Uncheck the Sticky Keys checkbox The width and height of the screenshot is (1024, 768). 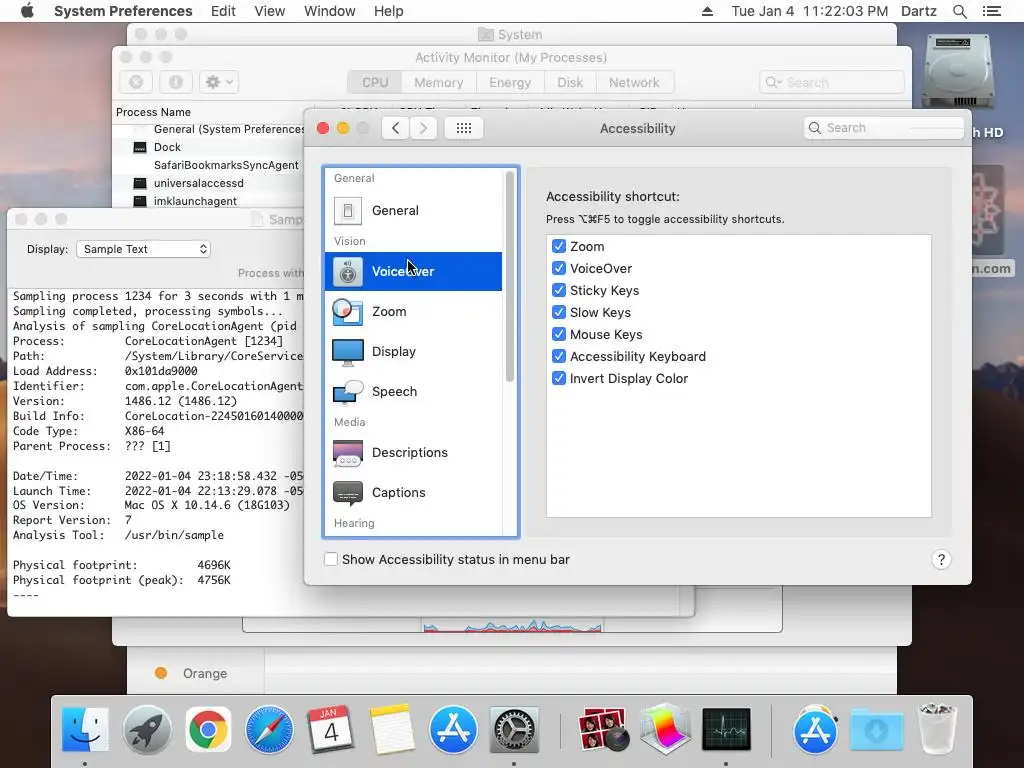(559, 290)
